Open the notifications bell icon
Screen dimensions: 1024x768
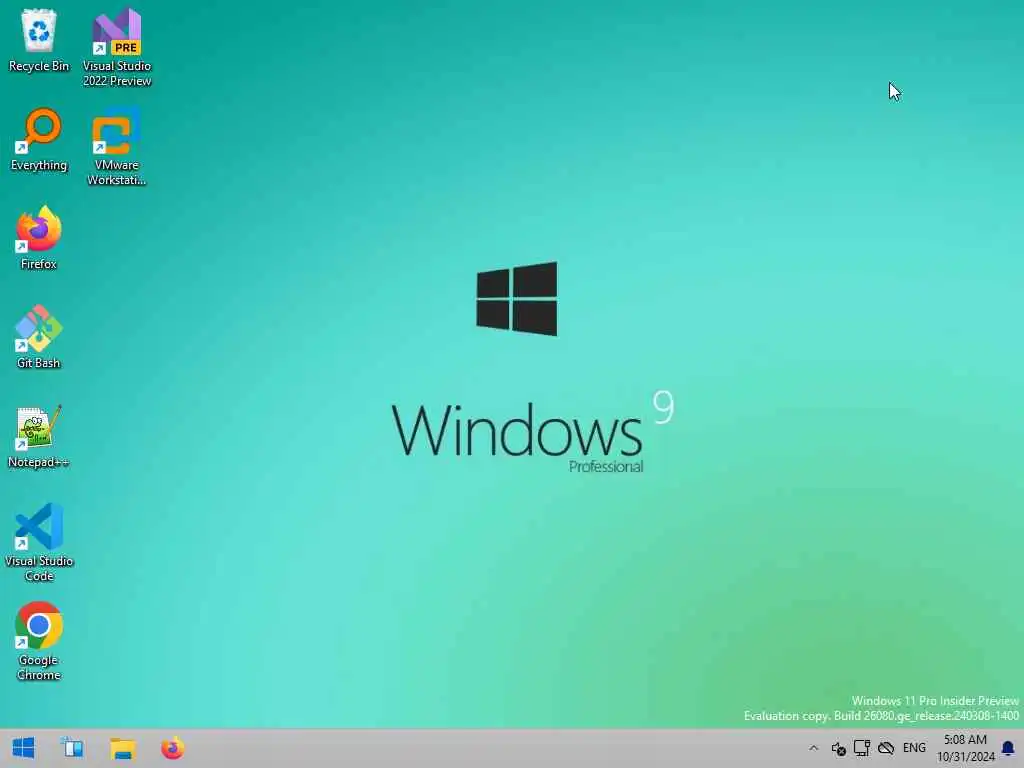(x=1008, y=748)
